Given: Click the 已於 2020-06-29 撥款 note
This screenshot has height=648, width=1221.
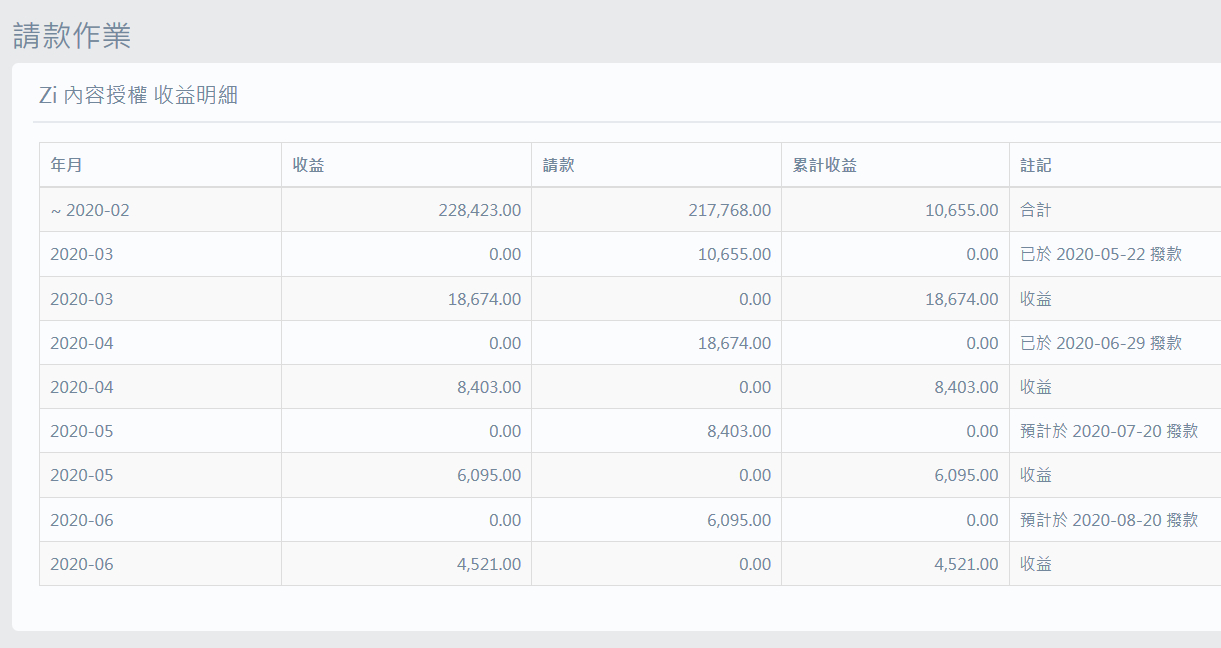Looking at the screenshot, I should 1100,343.
